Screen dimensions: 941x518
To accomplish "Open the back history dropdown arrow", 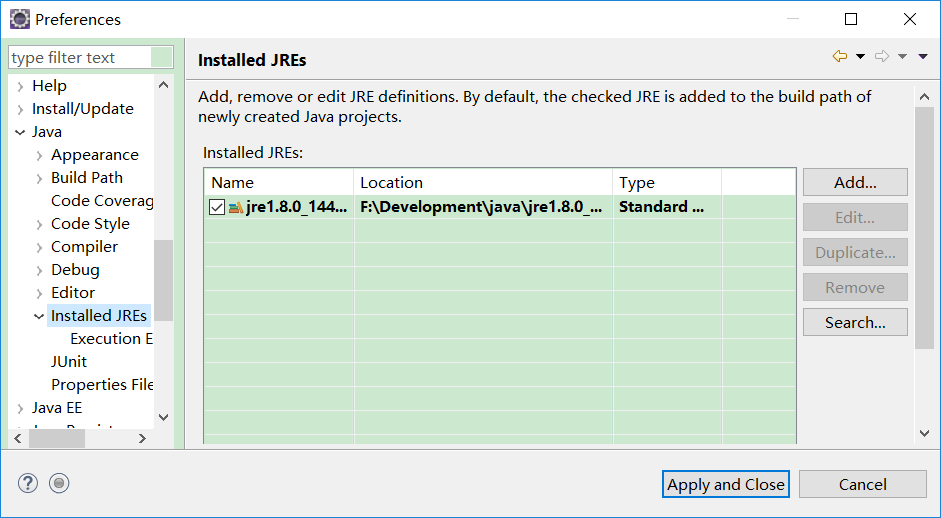I will pos(860,56).
